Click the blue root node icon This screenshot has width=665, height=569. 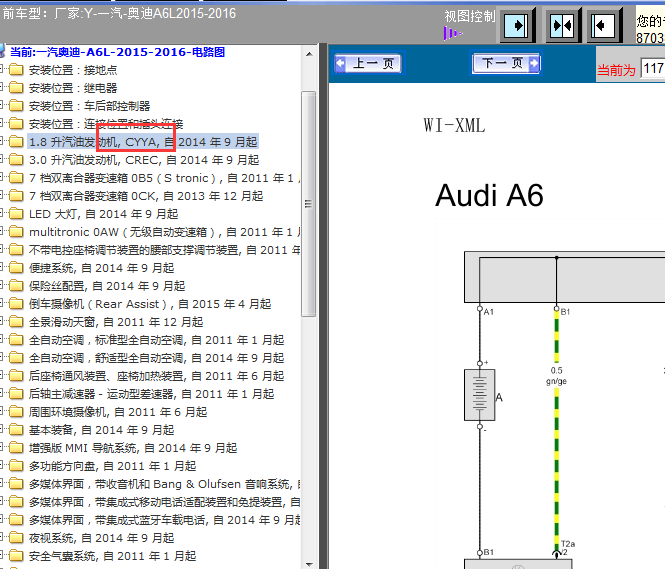click(x=3, y=52)
